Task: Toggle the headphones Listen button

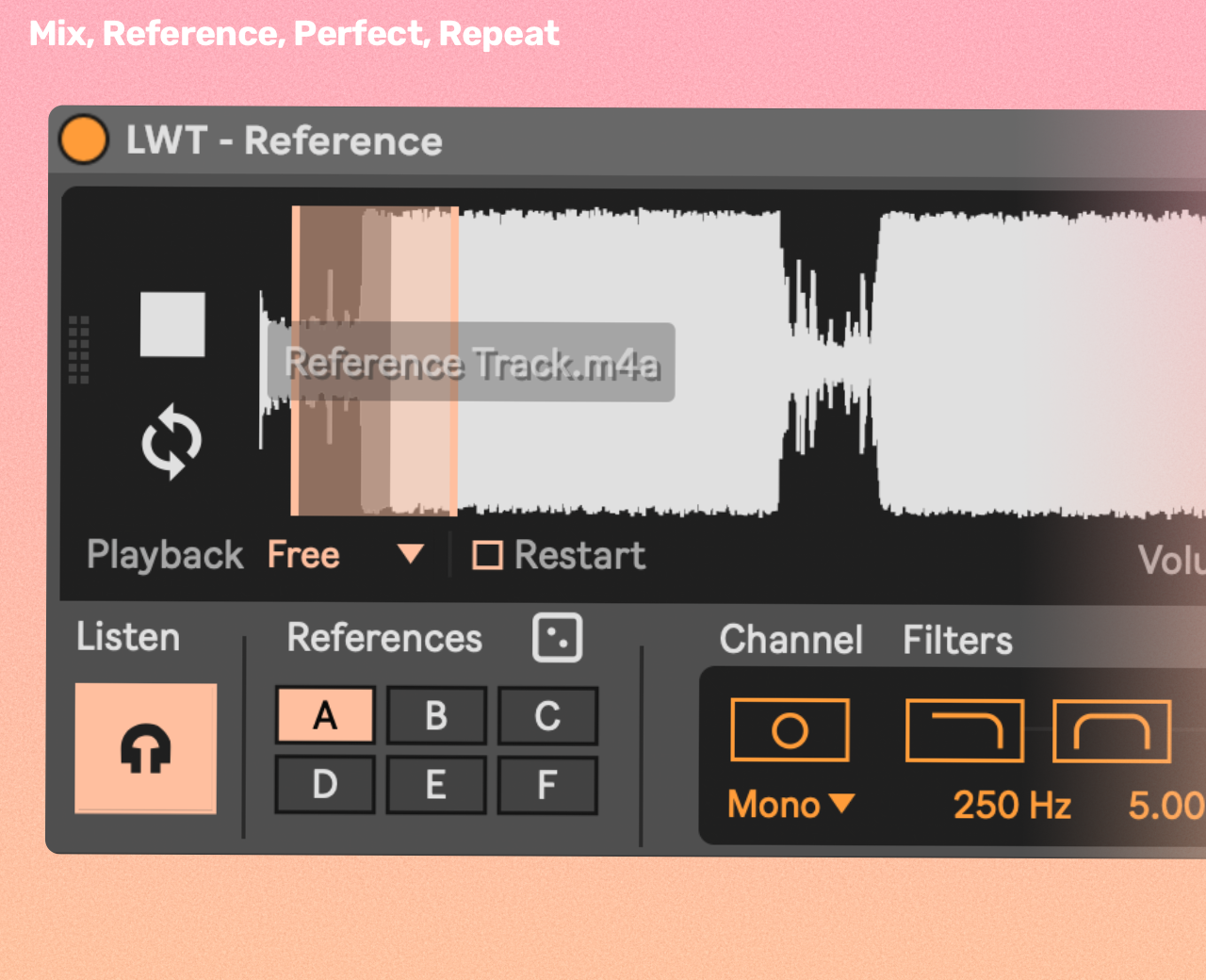Action: (146, 748)
